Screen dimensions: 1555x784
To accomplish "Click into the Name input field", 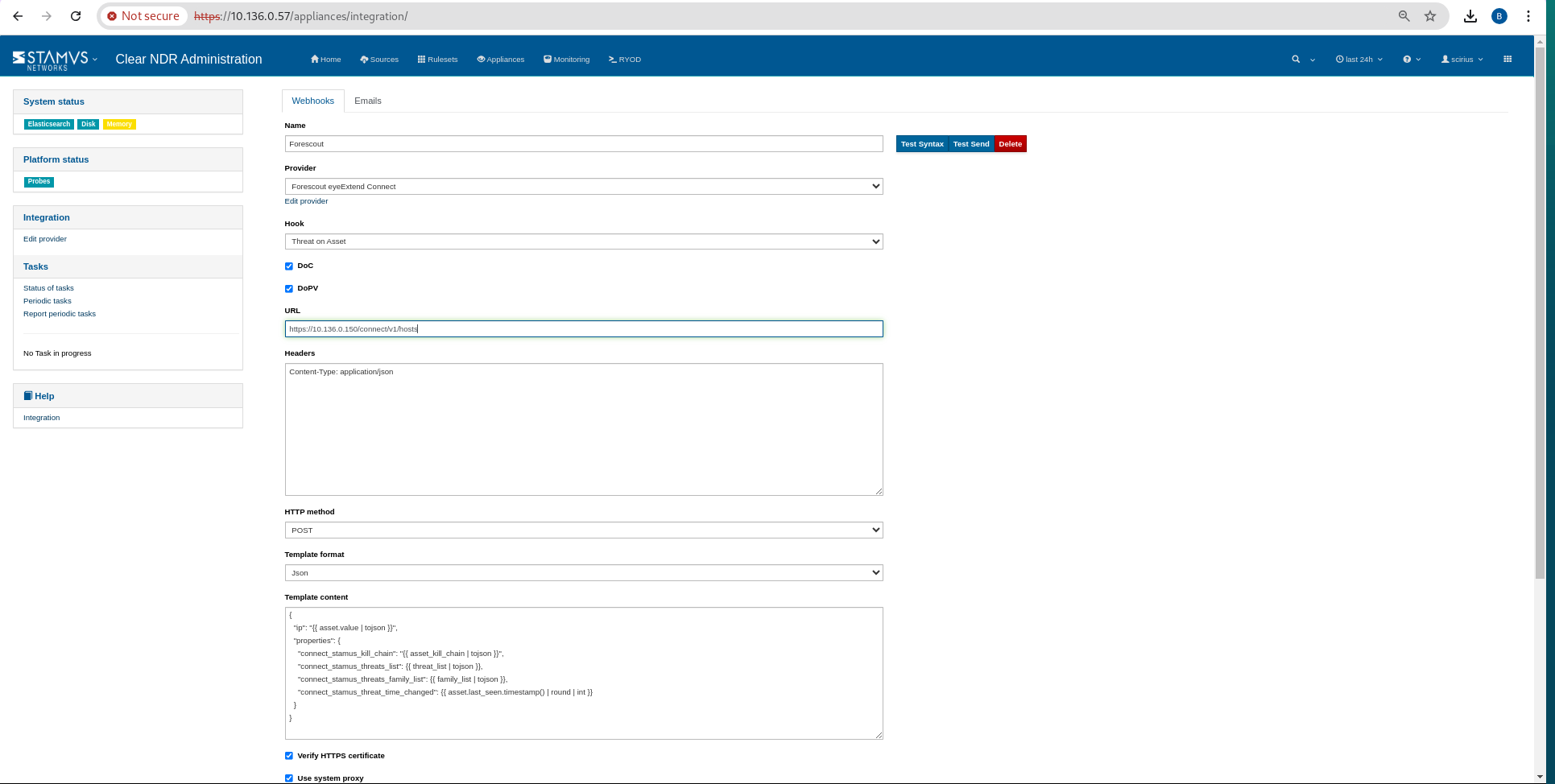I will (x=583, y=144).
